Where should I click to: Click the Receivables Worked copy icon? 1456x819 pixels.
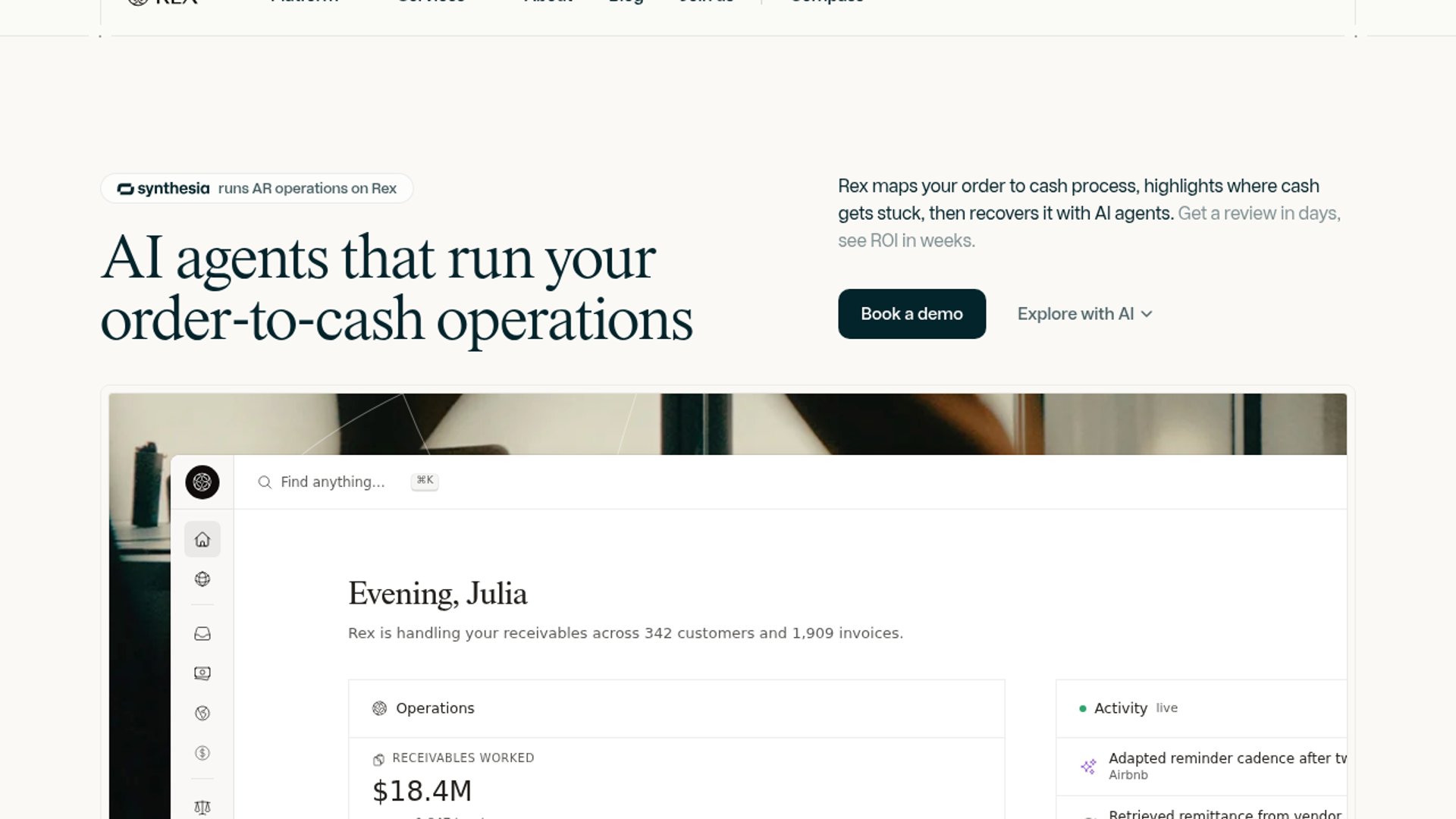coord(379,759)
